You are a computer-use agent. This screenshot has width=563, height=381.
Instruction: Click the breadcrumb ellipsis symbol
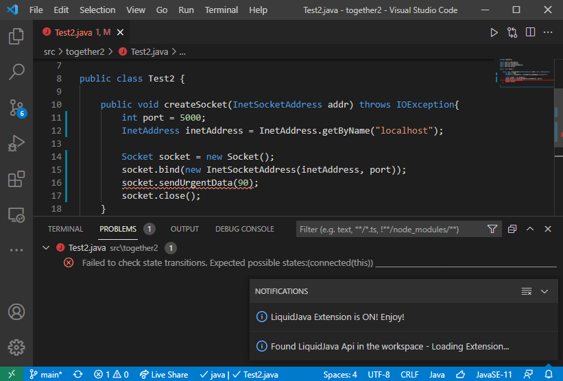pos(182,52)
